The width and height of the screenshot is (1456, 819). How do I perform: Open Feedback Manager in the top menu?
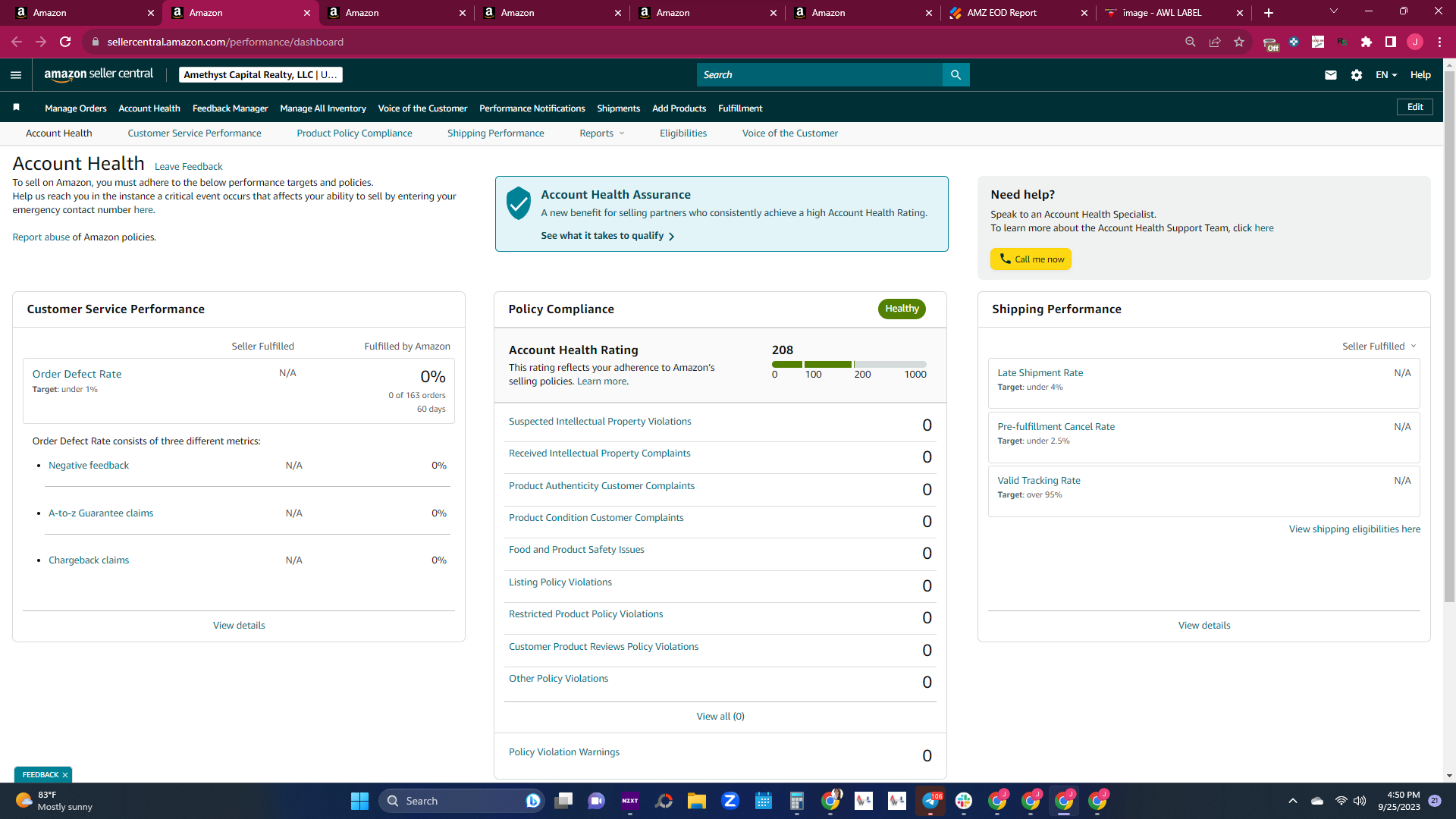click(x=230, y=108)
